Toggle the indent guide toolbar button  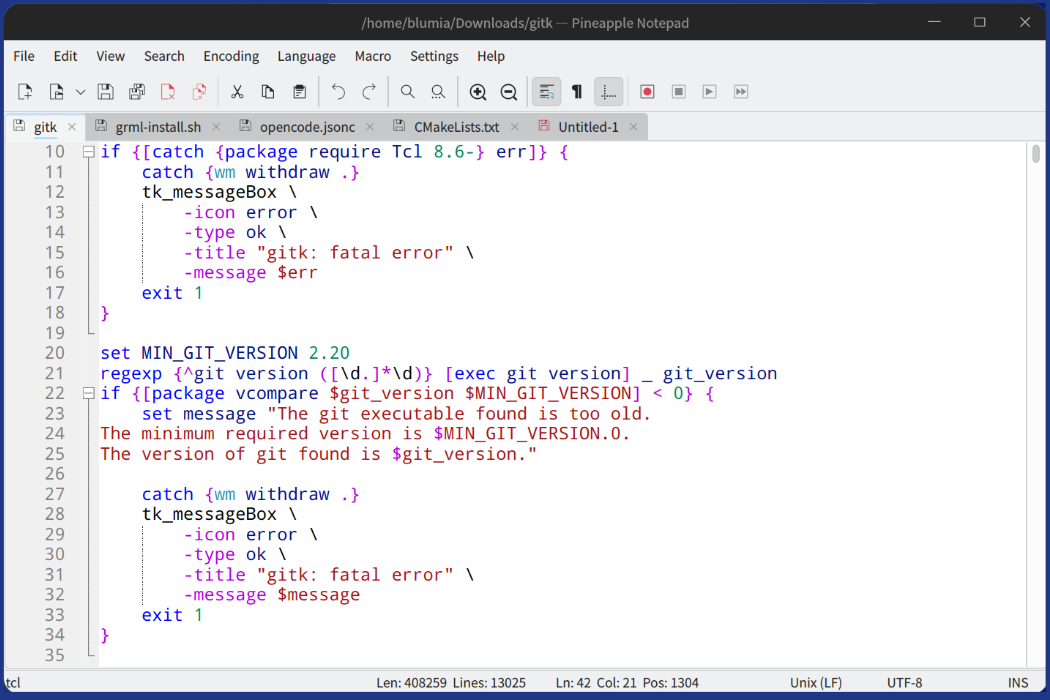click(x=608, y=92)
